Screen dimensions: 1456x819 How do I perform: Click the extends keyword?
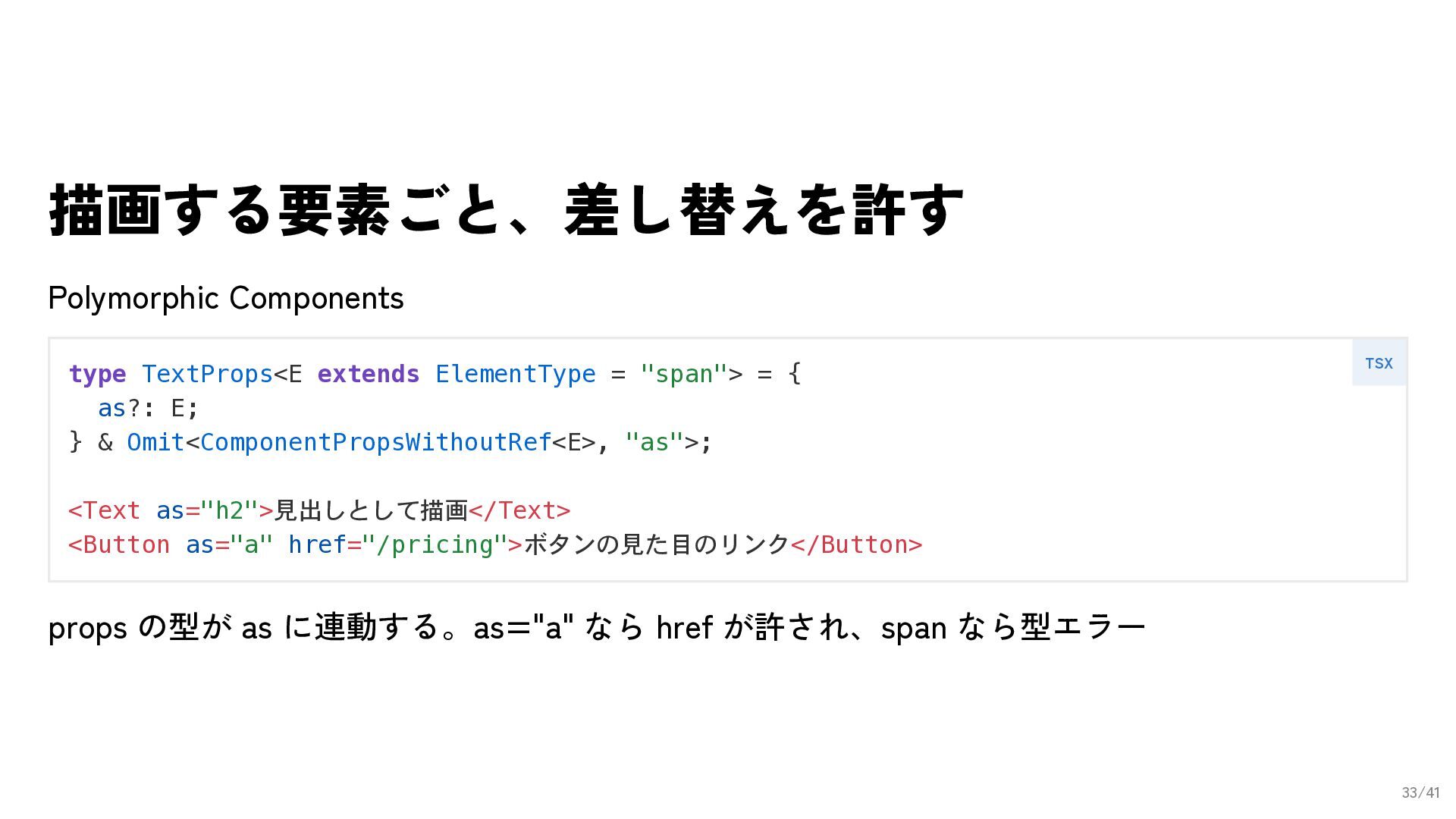(x=369, y=374)
